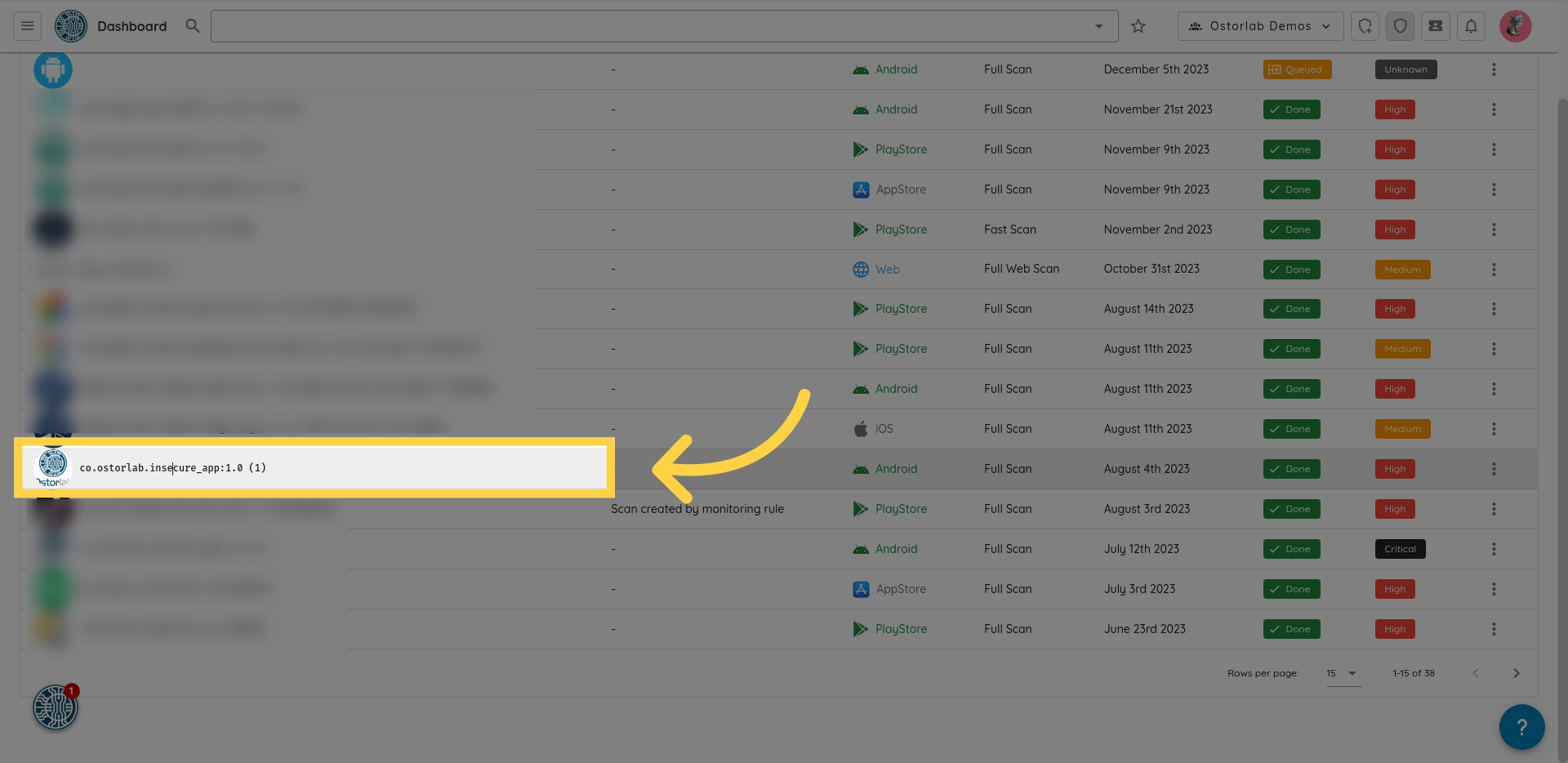The width and height of the screenshot is (1568, 763).
Task: Click the user avatar in top bar
Action: [1515, 26]
